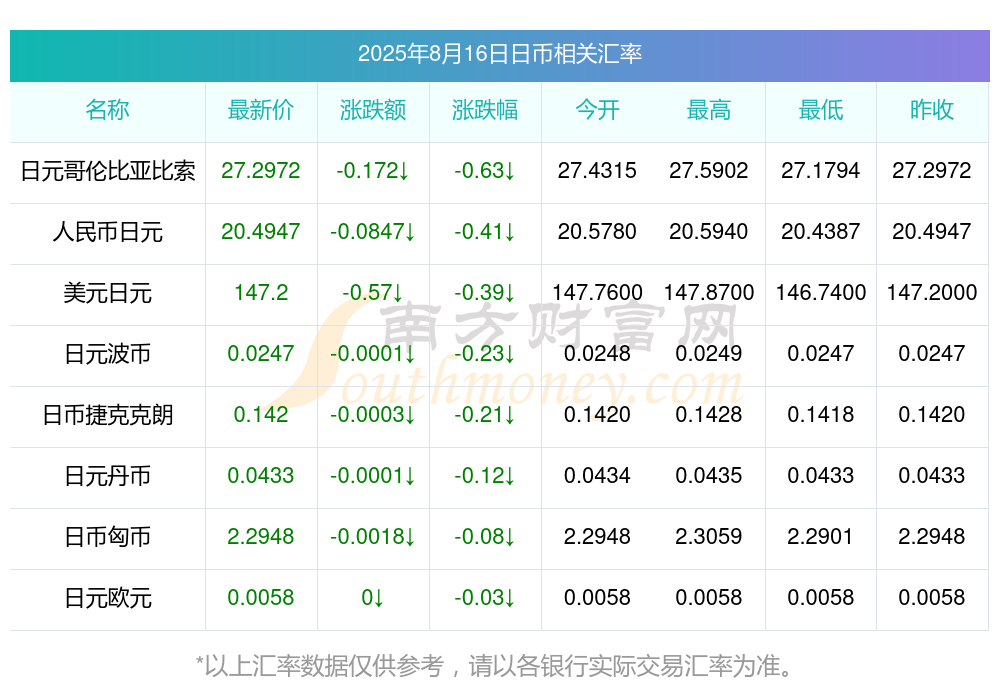Click the -0.63↓ change percent cell
Viewport: 1000px width, 698px height.
(485, 171)
